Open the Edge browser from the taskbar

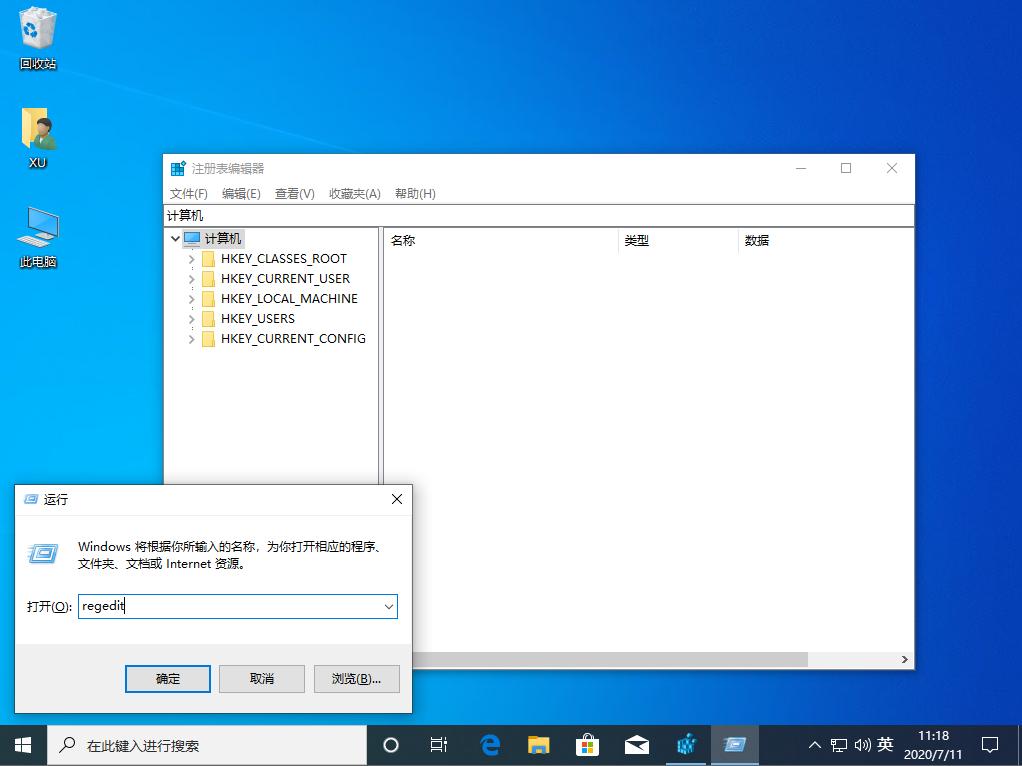coord(489,745)
